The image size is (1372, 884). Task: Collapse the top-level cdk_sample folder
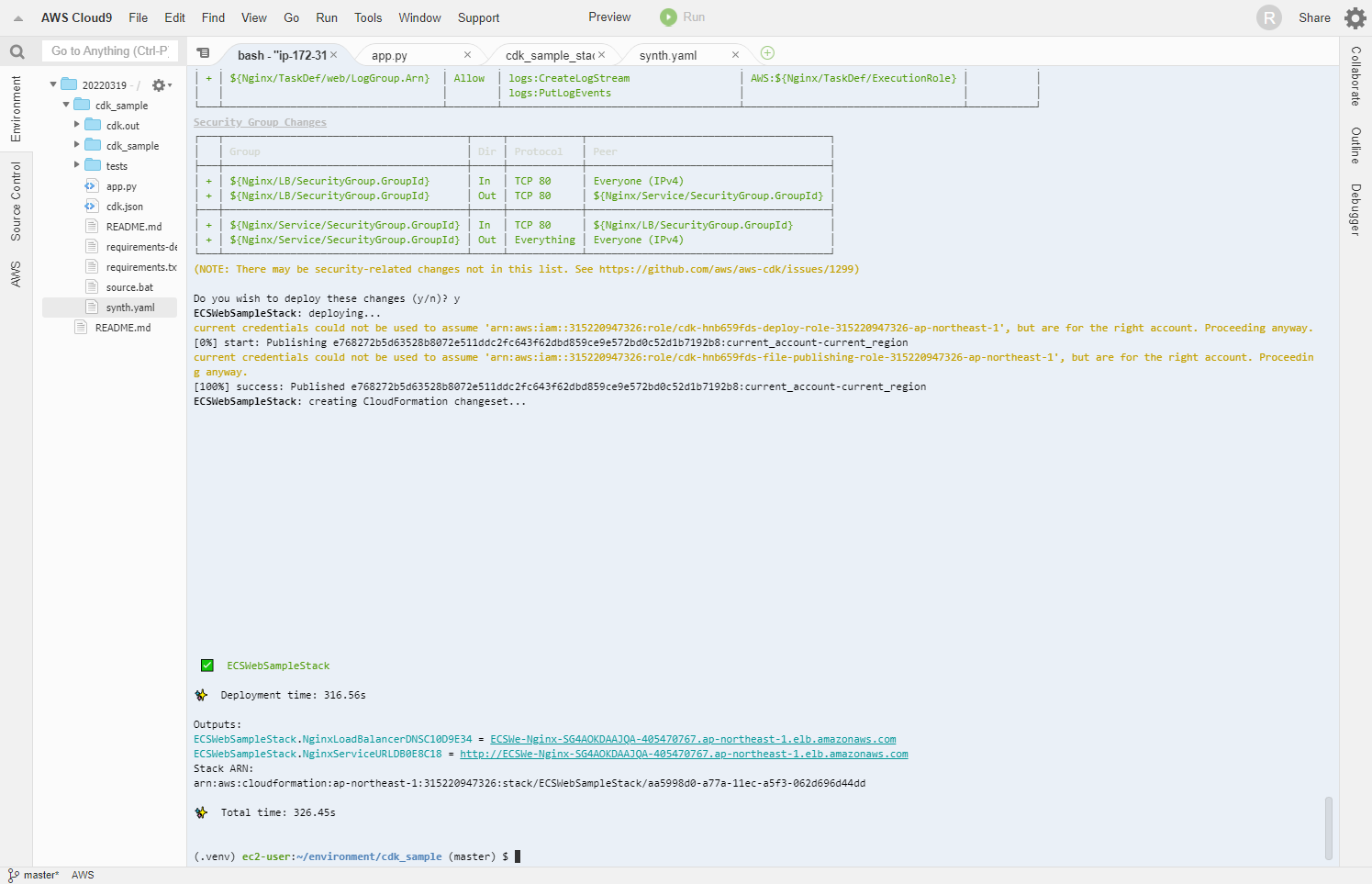click(66, 105)
